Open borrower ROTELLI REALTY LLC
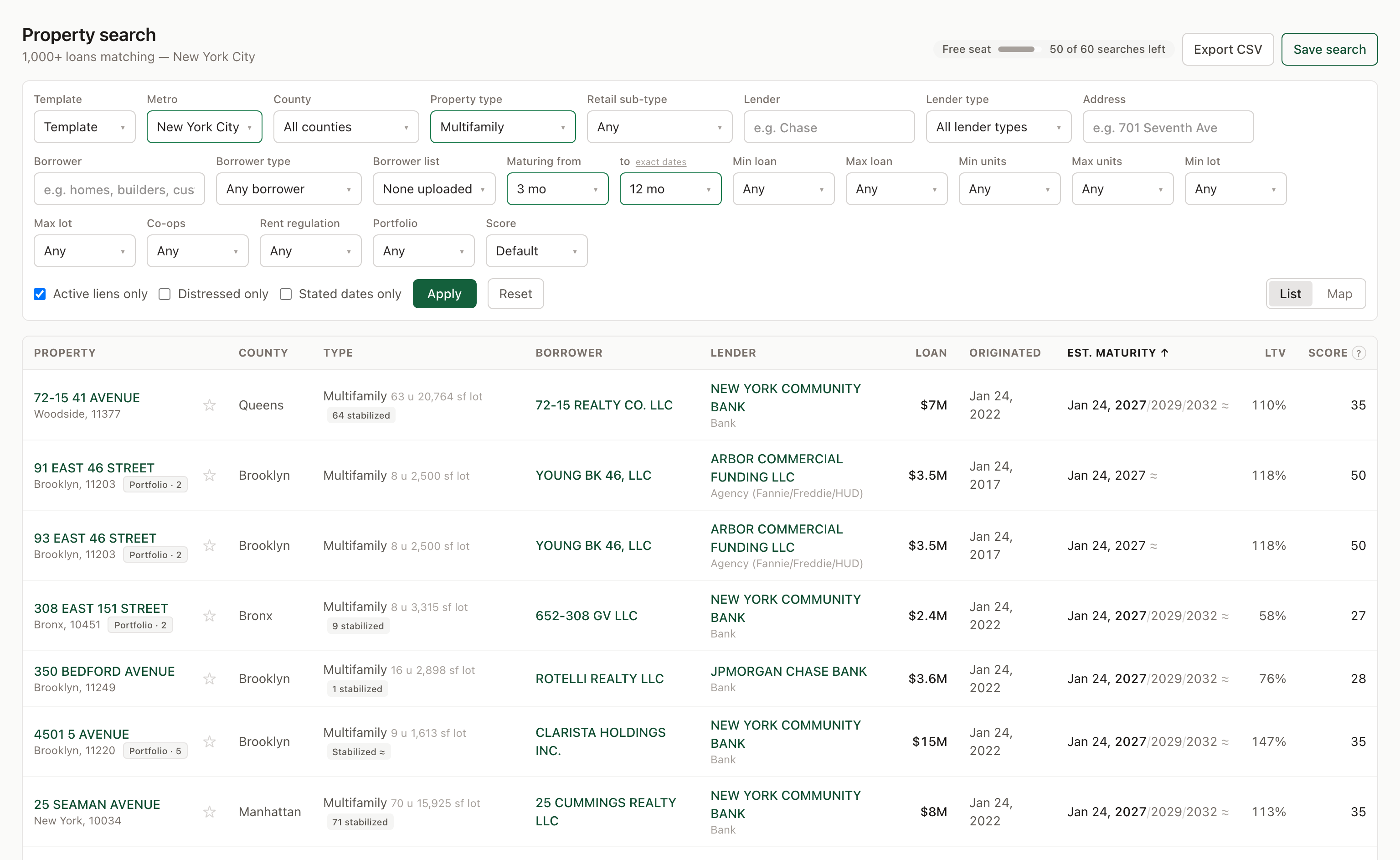The image size is (1400, 860). coord(599,679)
